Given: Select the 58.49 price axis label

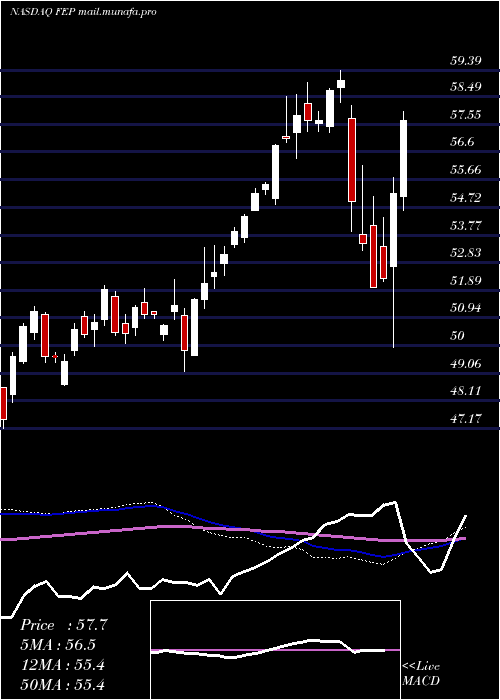Looking at the screenshot, I should pyautogui.click(x=465, y=87).
